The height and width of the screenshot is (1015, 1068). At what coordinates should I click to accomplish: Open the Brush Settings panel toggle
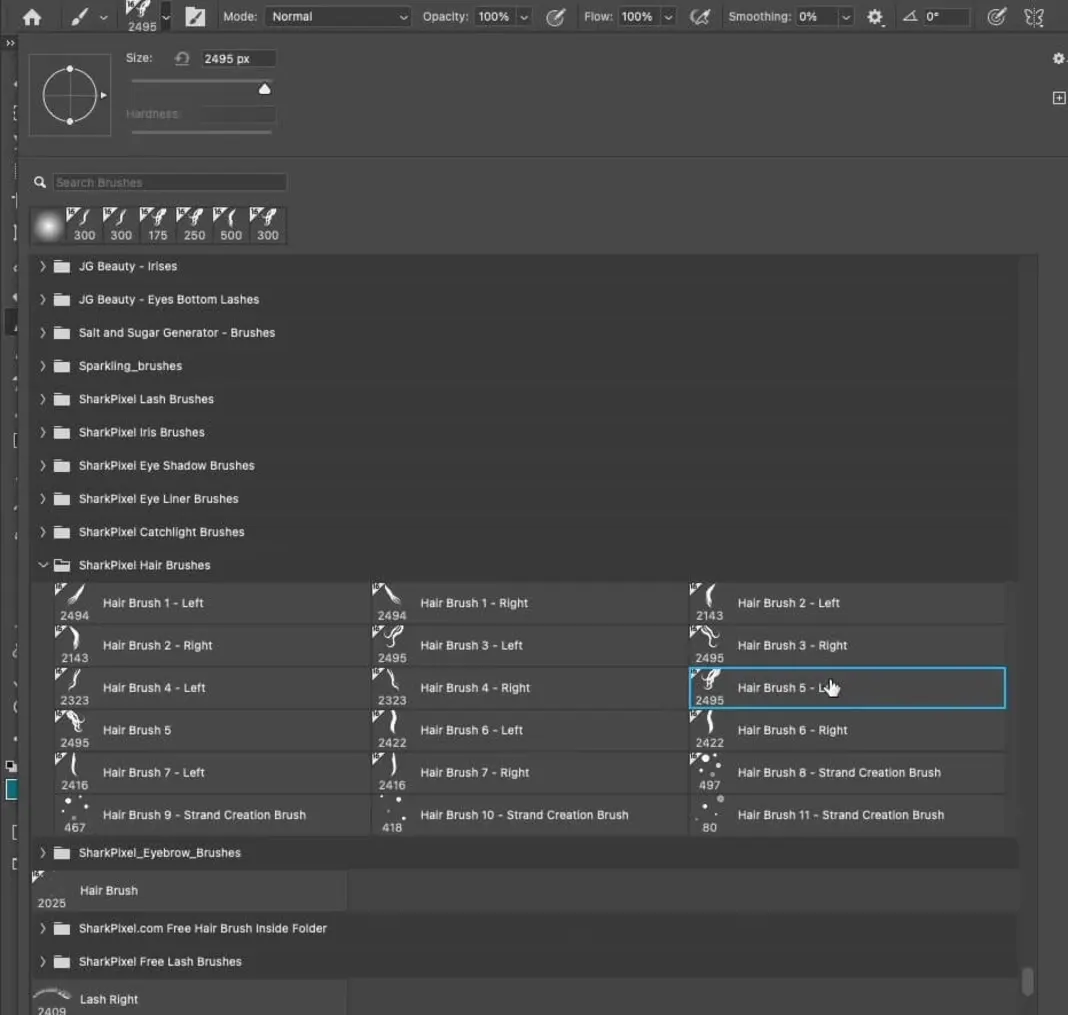point(195,16)
